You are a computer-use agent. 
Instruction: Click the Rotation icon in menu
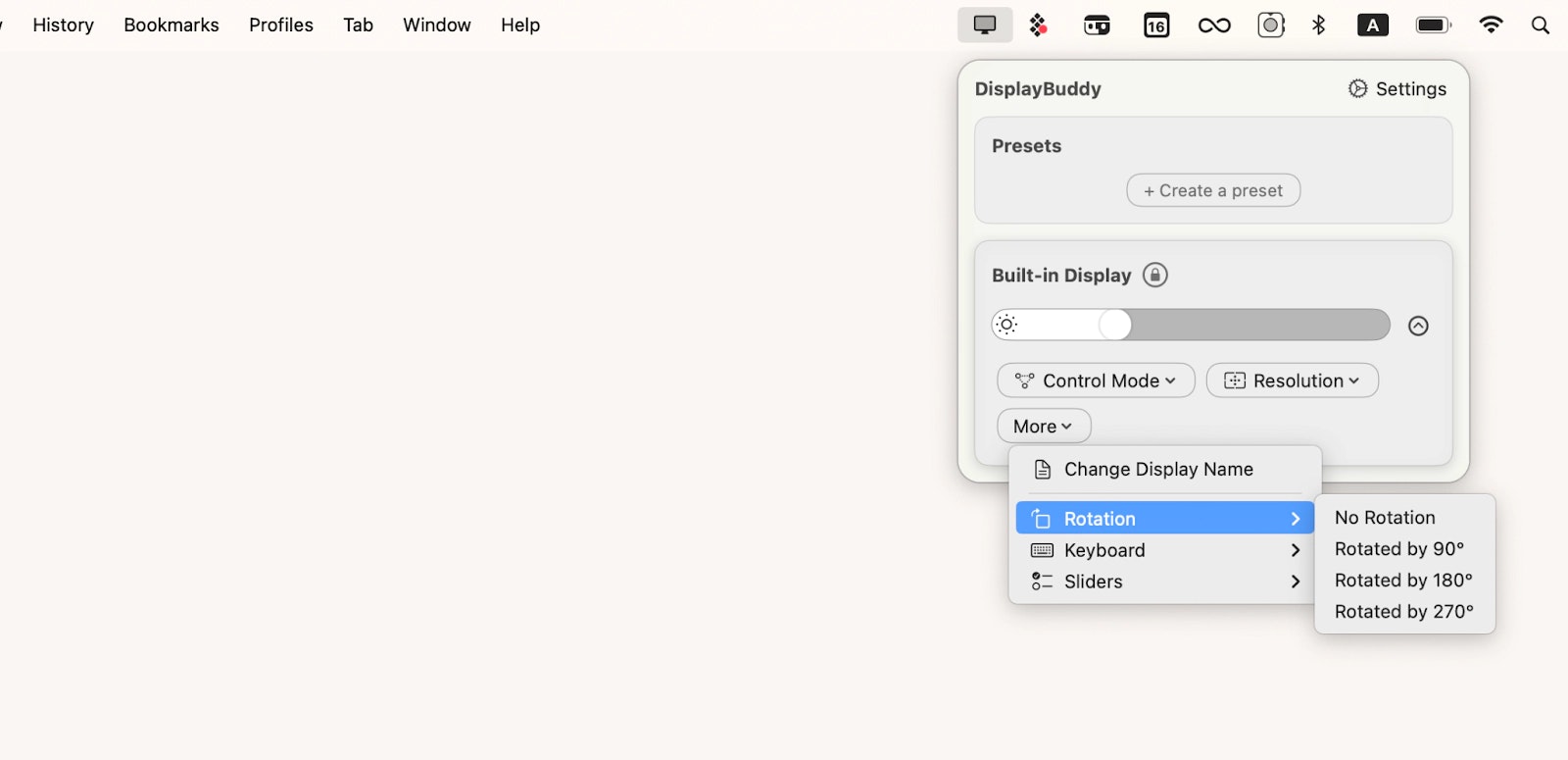pyautogui.click(x=1042, y=518)
